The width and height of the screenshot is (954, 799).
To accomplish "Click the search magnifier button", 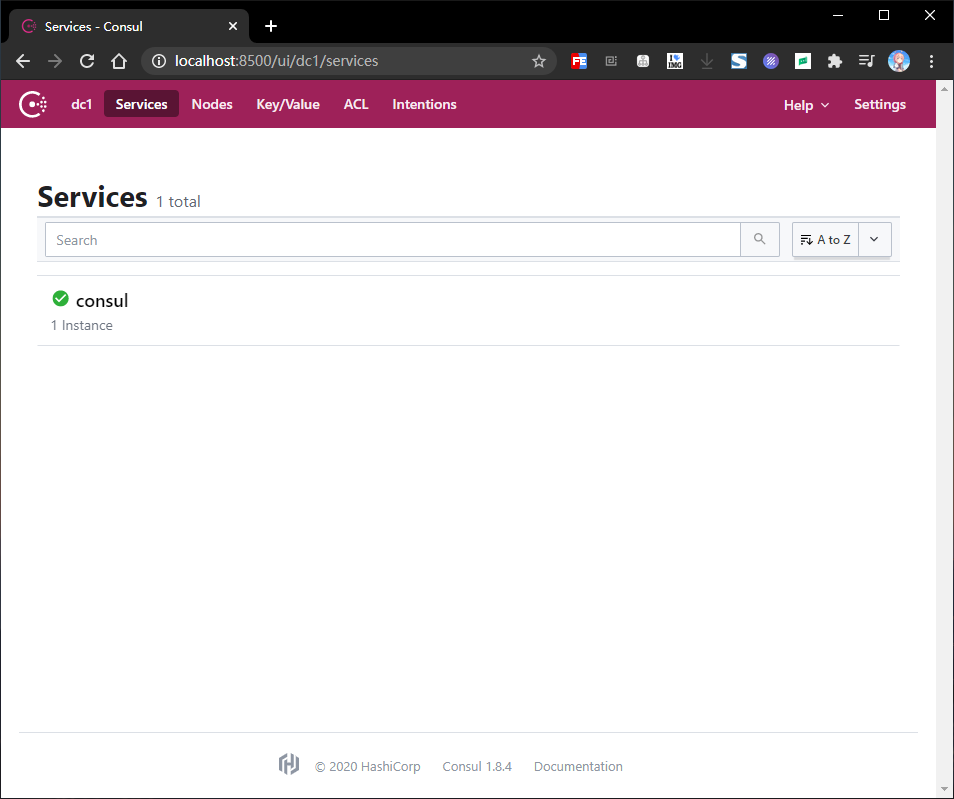I will pyautogui.click(x=759, y=239).
